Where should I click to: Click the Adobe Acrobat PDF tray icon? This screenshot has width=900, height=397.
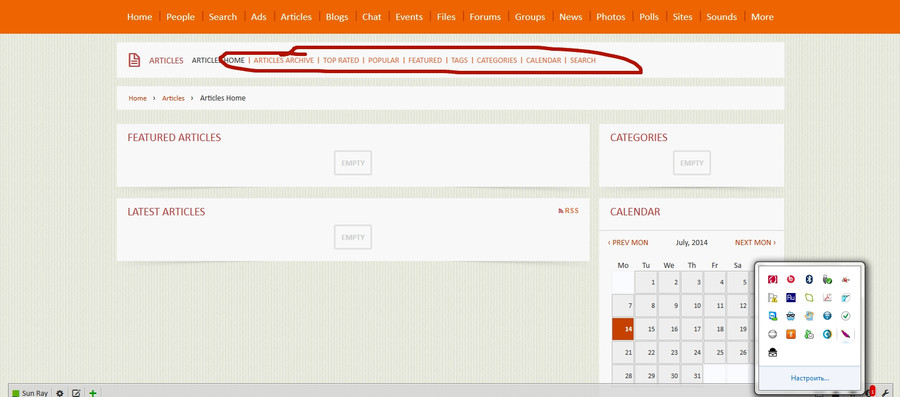click(827, 297)
